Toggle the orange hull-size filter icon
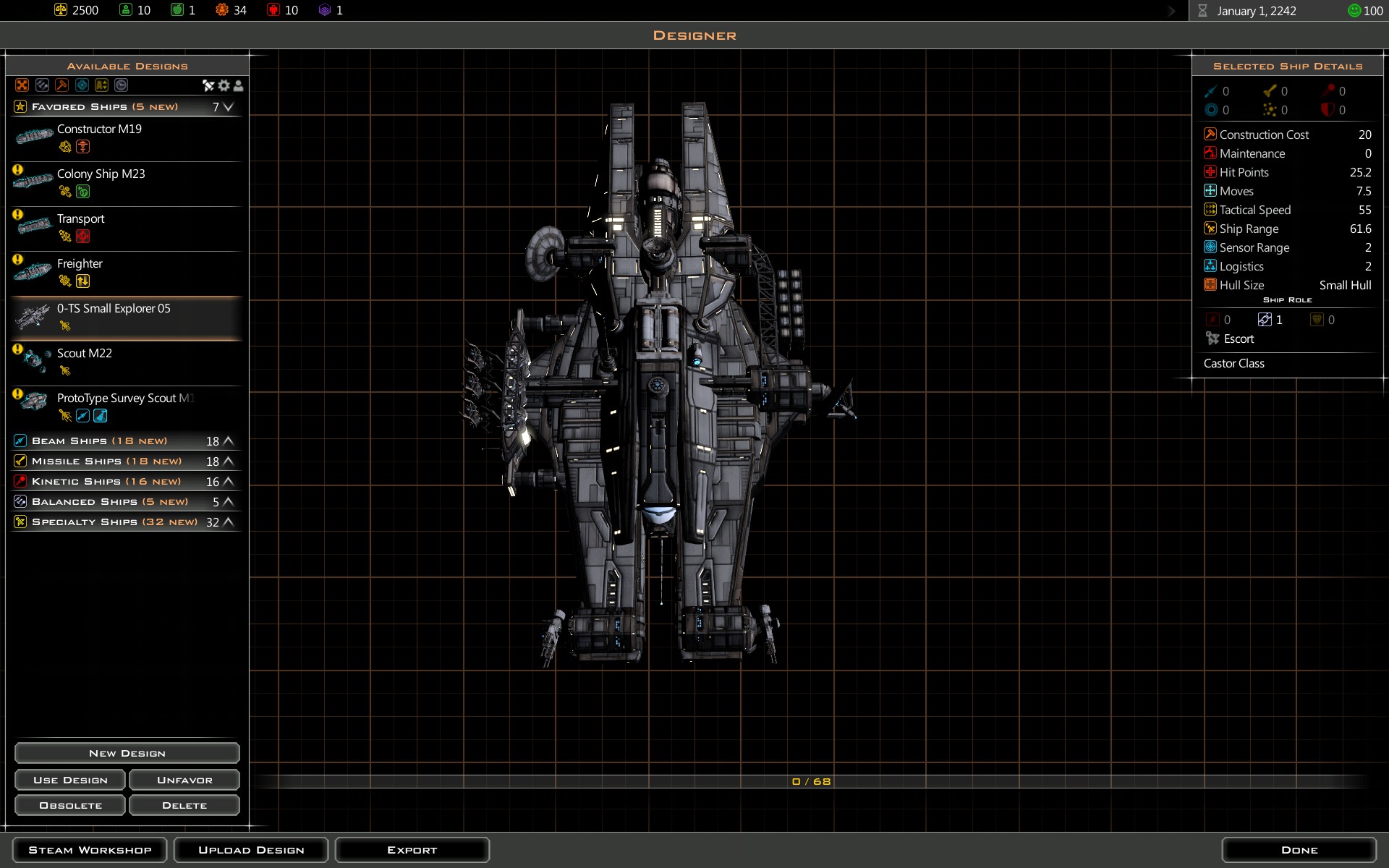The image size is (1389, 868). coord(22,85)
